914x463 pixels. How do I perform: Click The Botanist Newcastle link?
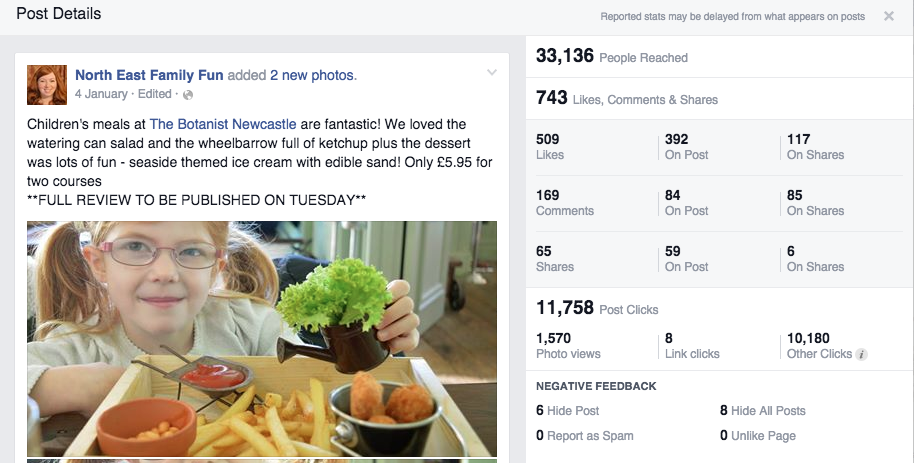[x=222, y=124]
